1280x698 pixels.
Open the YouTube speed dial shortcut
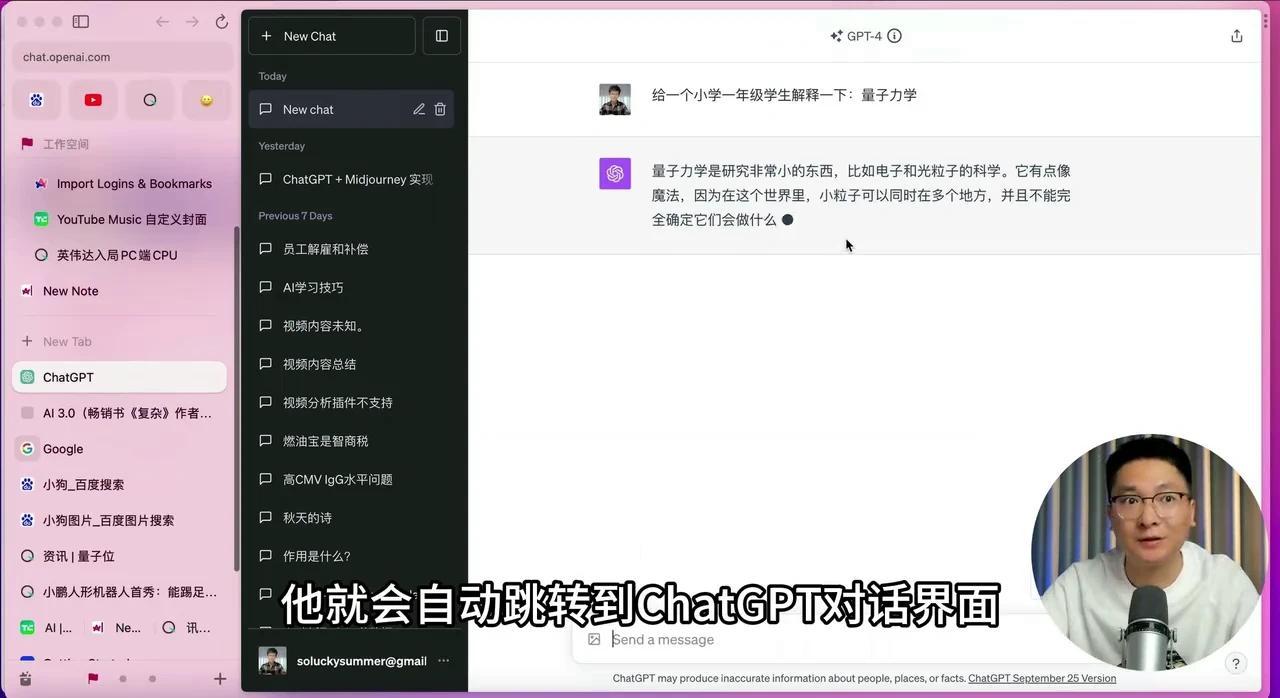coord(93,100)
